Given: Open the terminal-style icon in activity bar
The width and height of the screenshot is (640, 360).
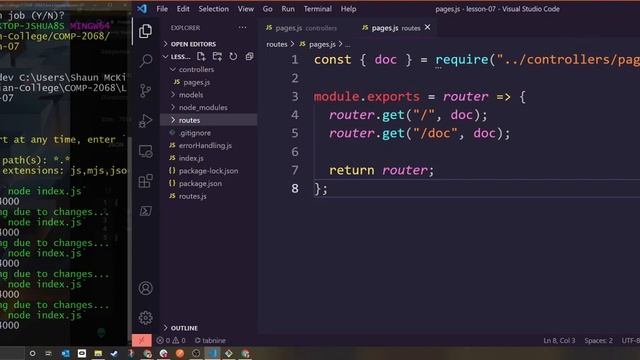Looking at the screenshot, I should tap(145, 211).
